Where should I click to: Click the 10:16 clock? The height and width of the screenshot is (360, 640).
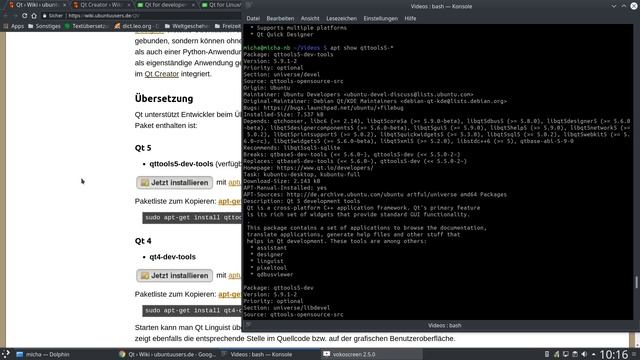[614, 354]
